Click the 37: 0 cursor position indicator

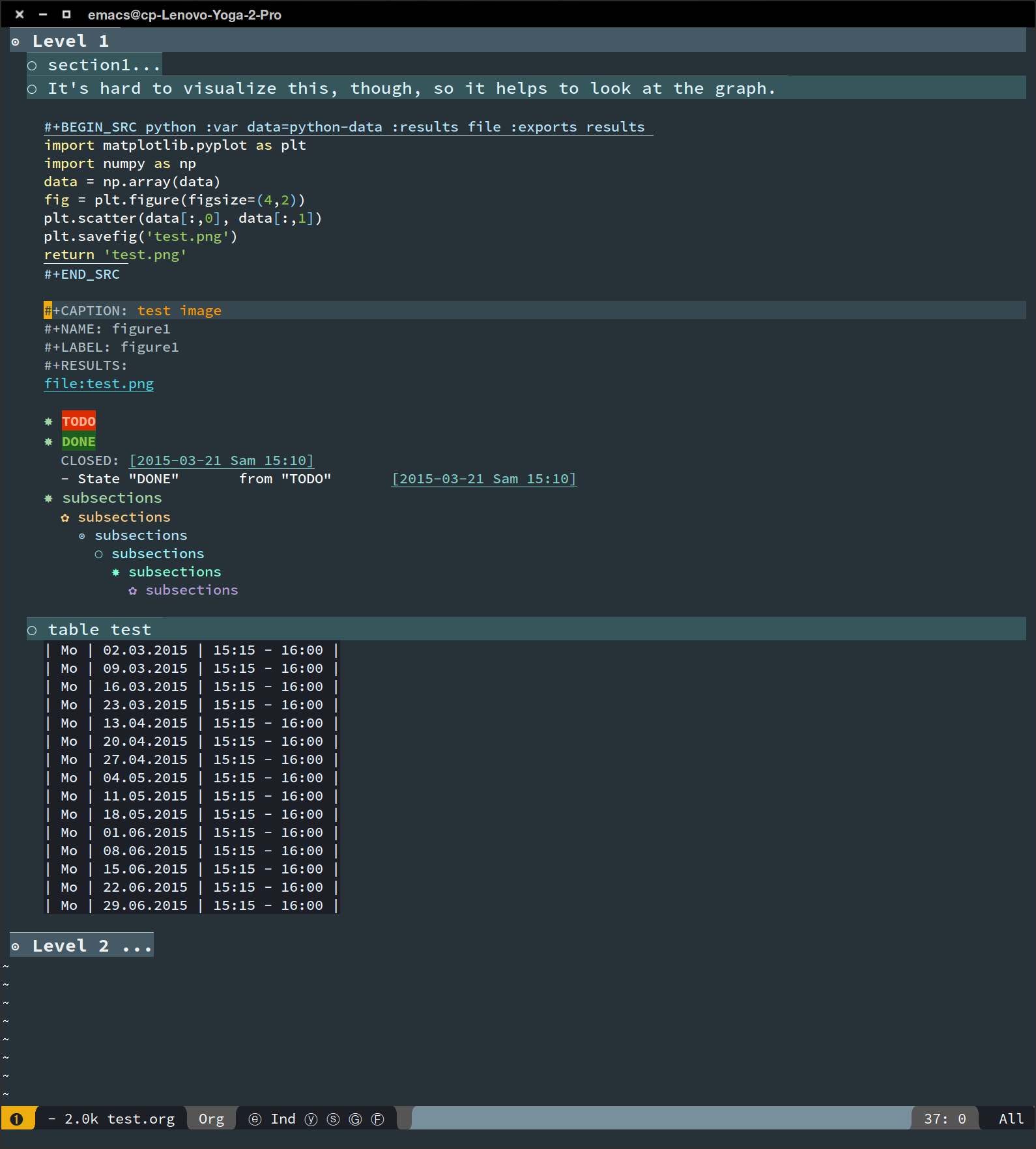tap(945, 1119)
